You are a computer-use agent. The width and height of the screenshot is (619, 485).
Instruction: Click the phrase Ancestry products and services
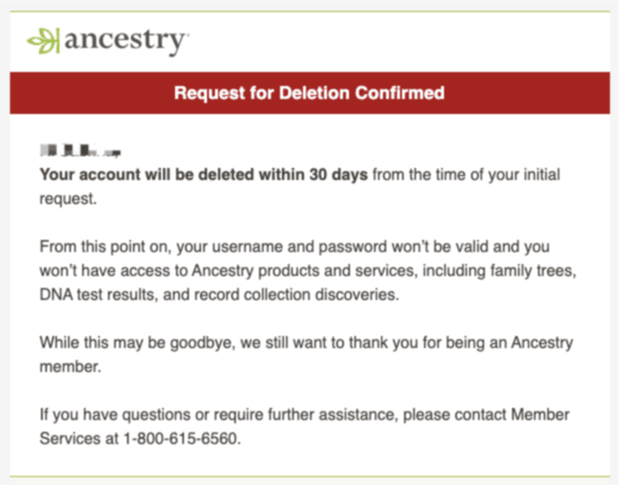pos(304,271)
